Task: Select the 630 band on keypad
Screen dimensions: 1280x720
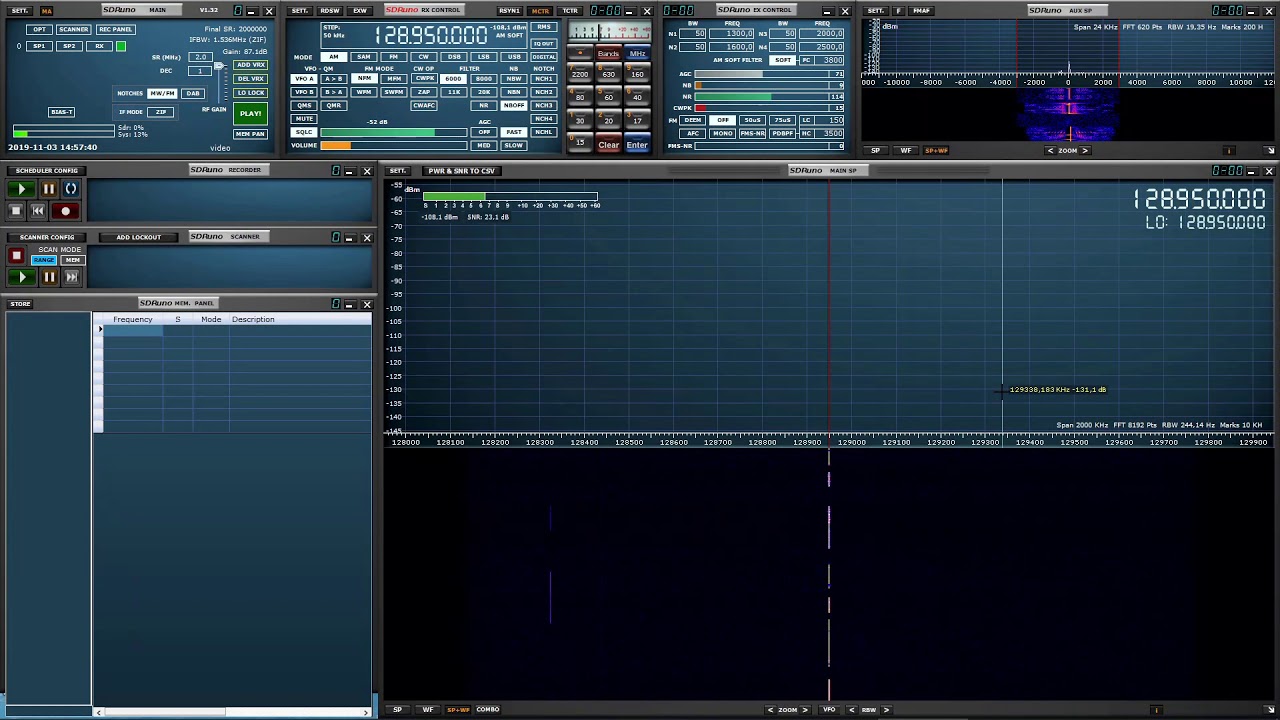Action: (x=608, y=74)
